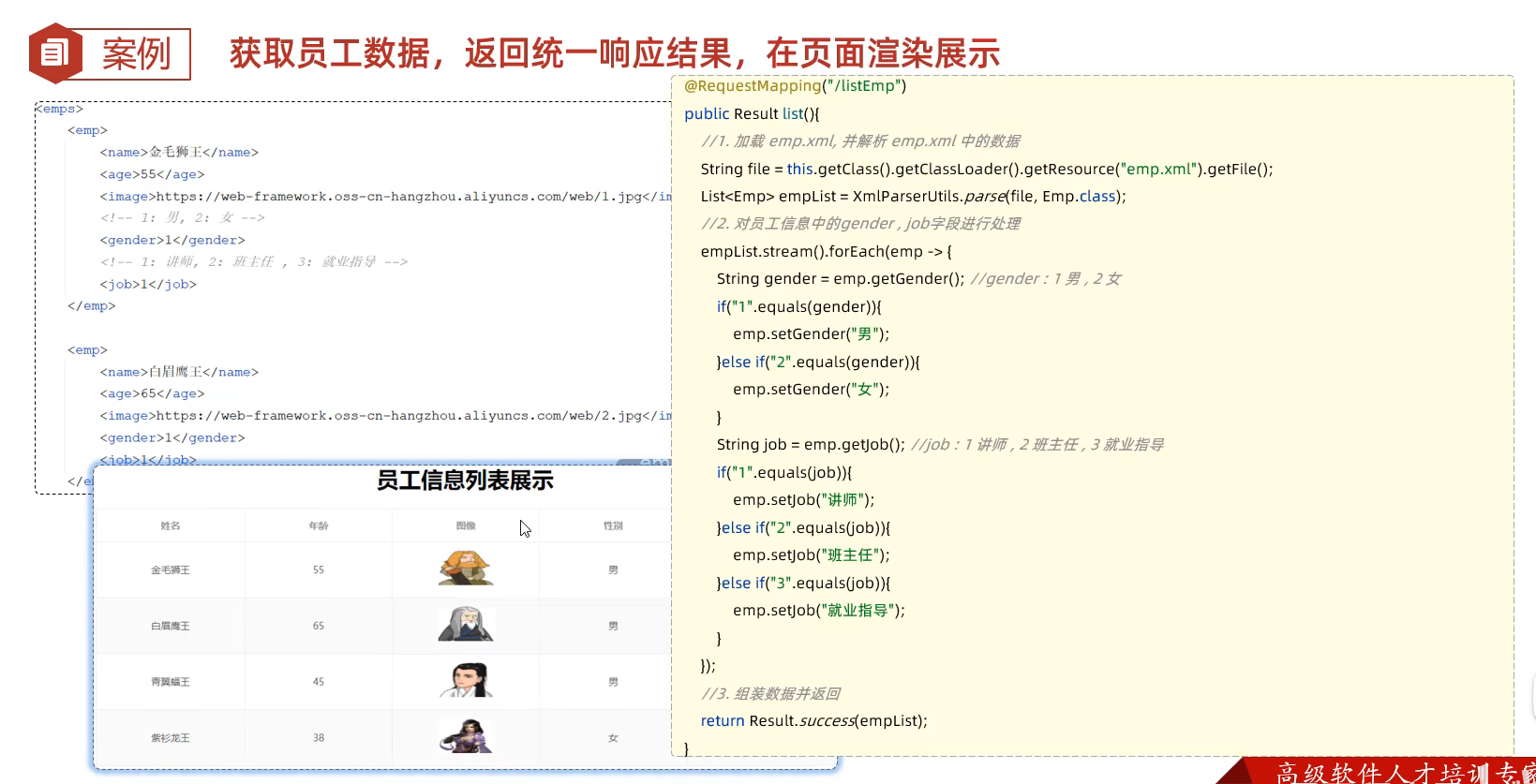Screen dimensions: 1536x784
Task: Click the 姓名 column header
Action: tap(171, 526)
